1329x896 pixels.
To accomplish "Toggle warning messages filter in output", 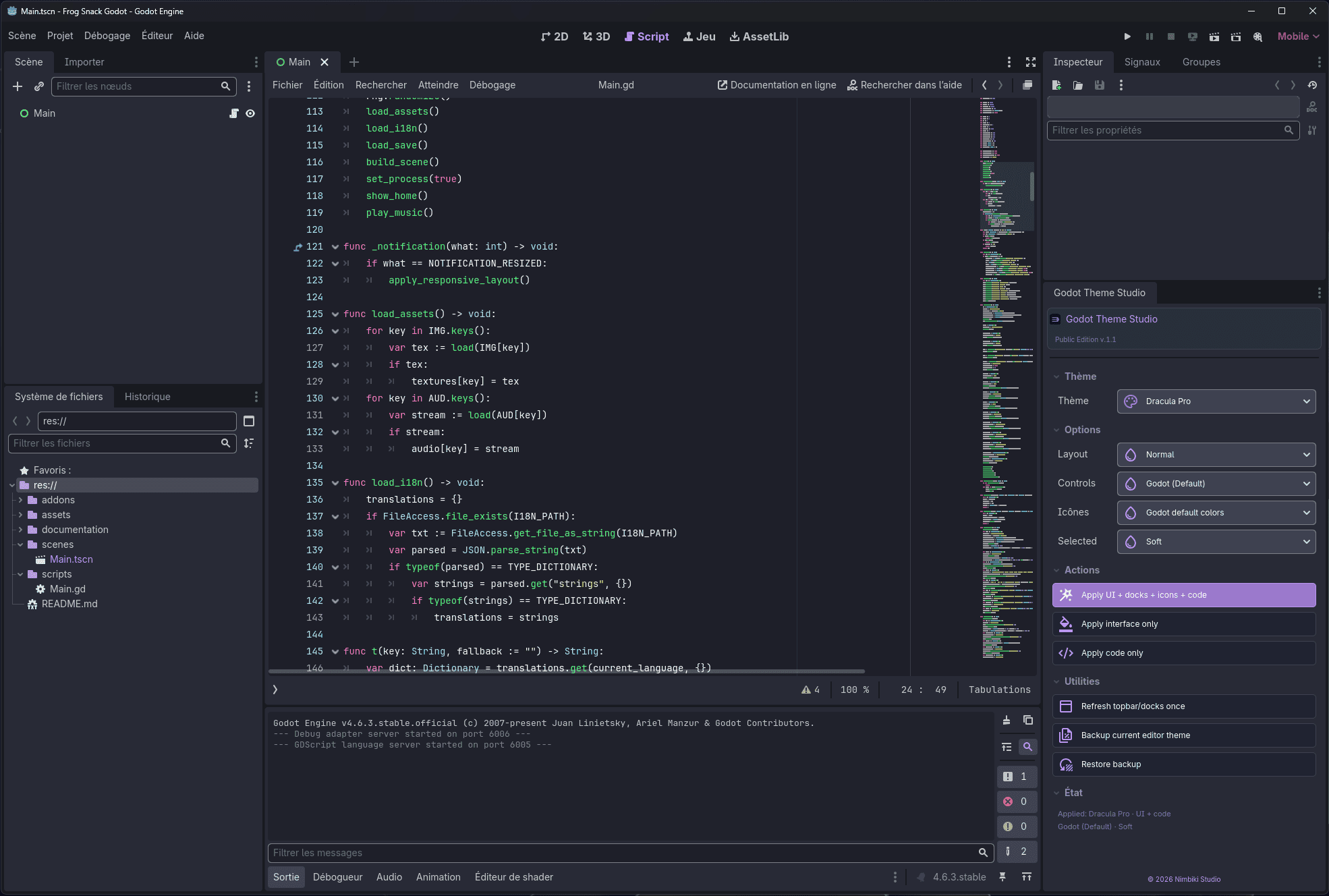I will click(1017, 827).
